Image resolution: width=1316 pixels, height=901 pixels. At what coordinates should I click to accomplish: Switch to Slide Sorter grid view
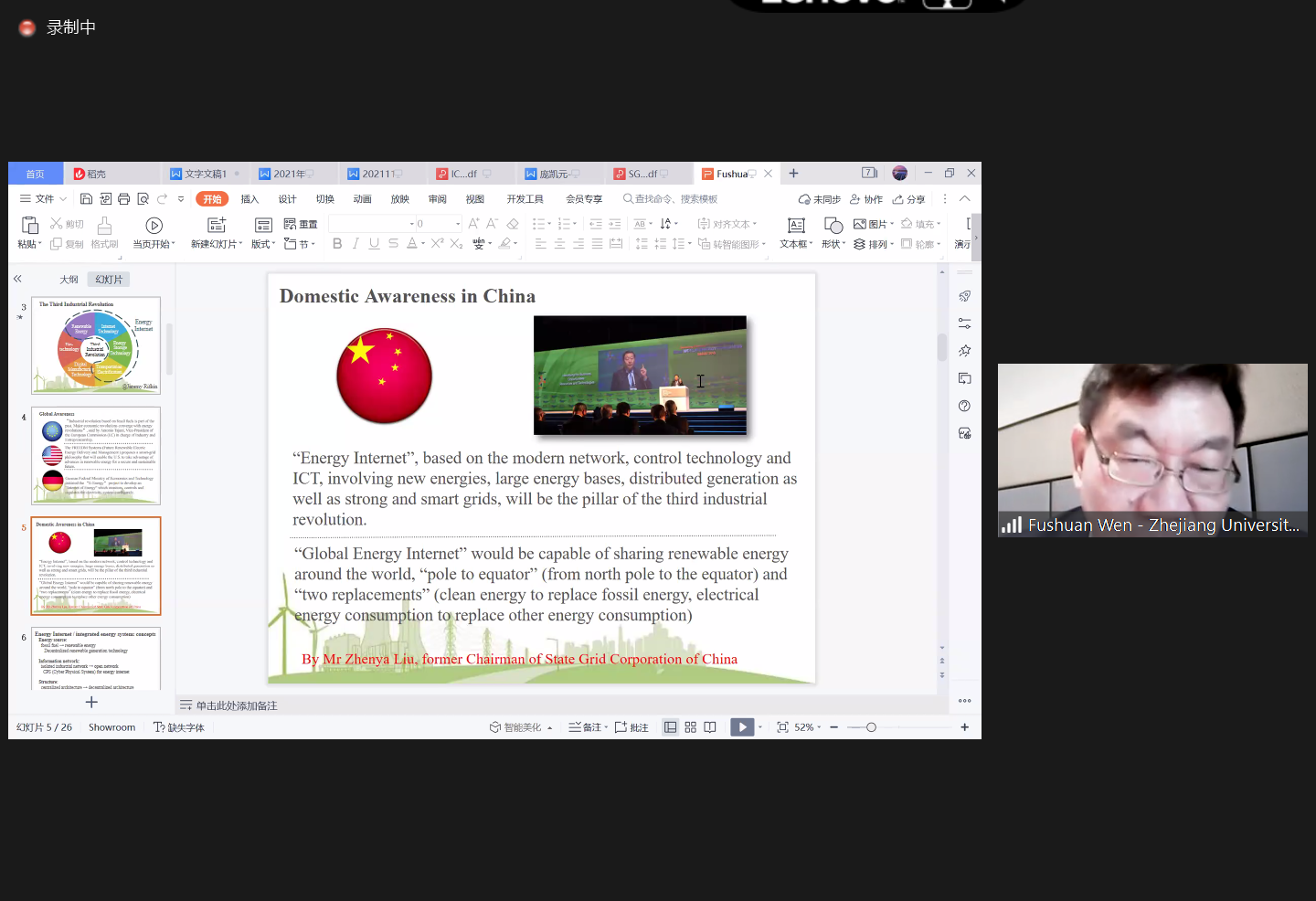[x=690, y=727]
